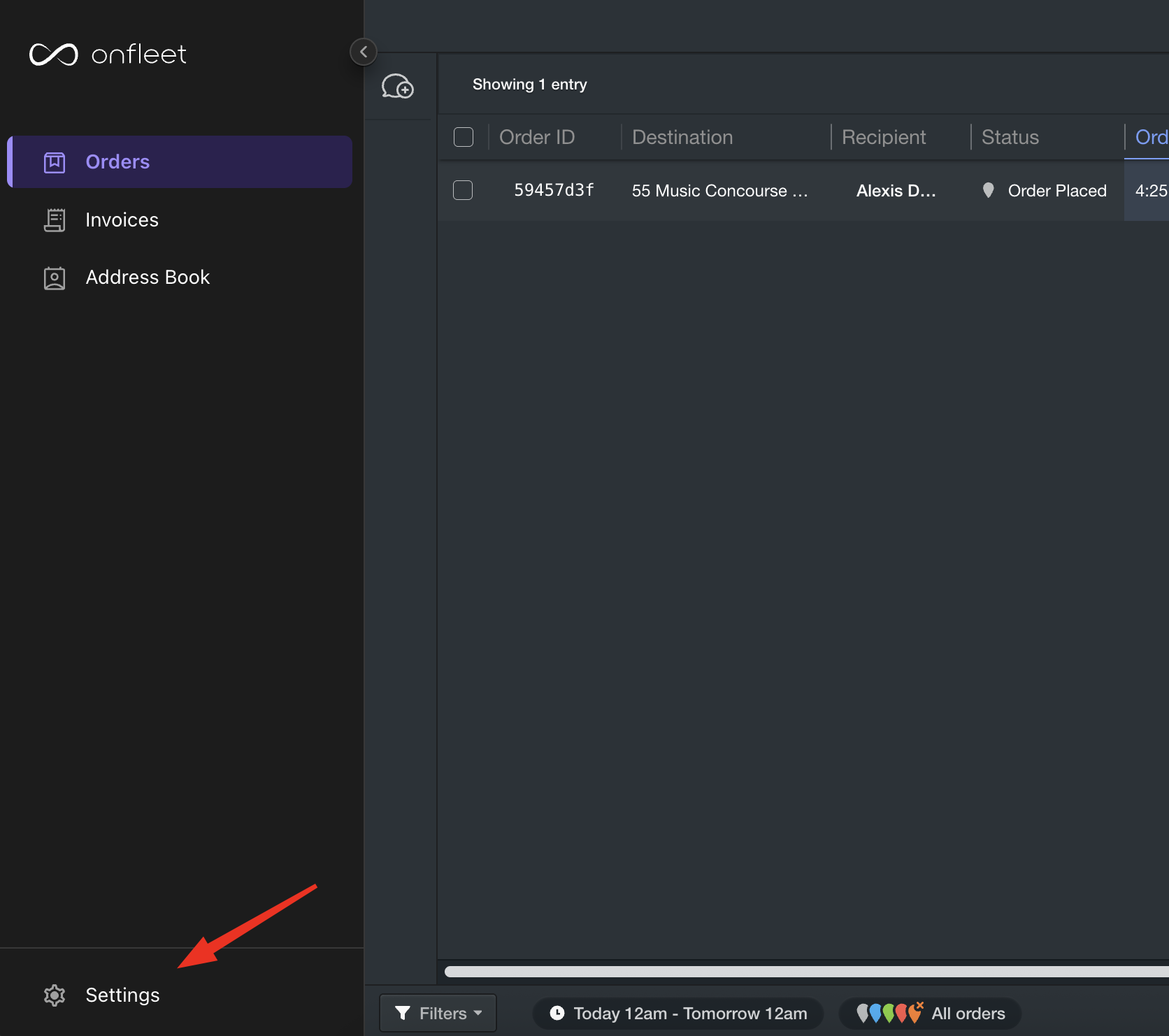Click the grey pin next to Order Placed

click(x=988, y=190)
